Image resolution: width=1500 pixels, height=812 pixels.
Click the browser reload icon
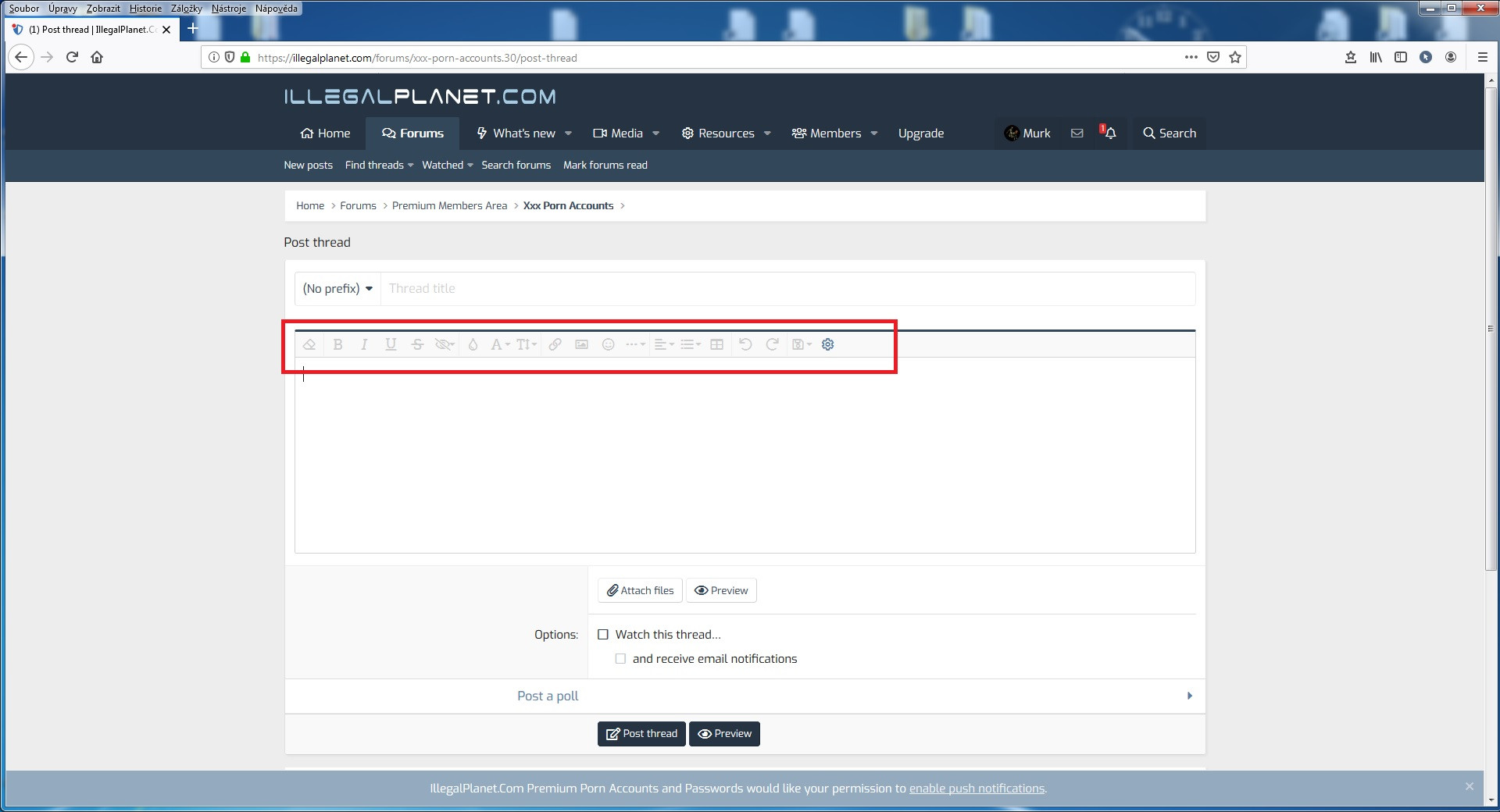click(x=72, y=57)
